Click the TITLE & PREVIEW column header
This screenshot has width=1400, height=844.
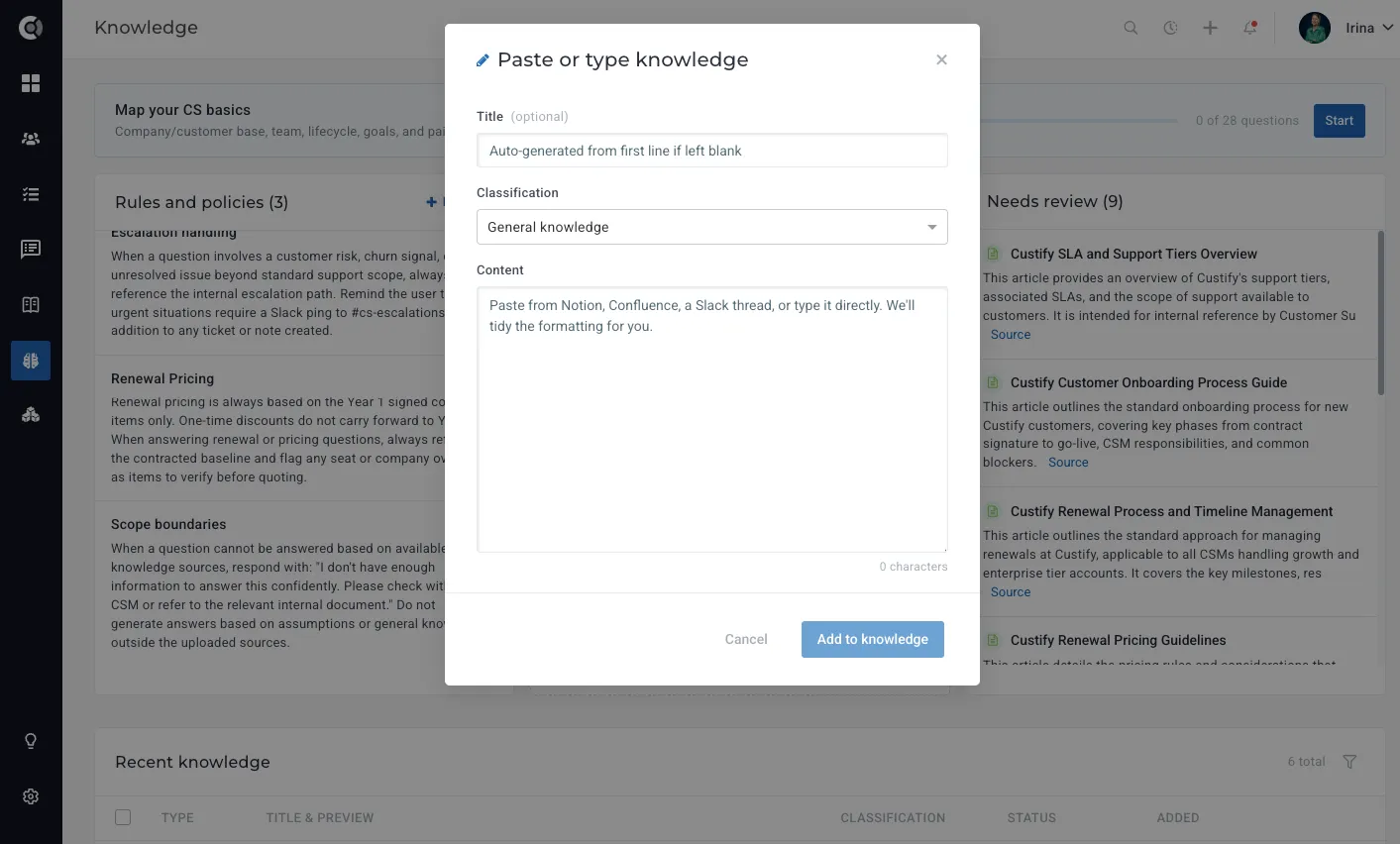coord(320,818)
